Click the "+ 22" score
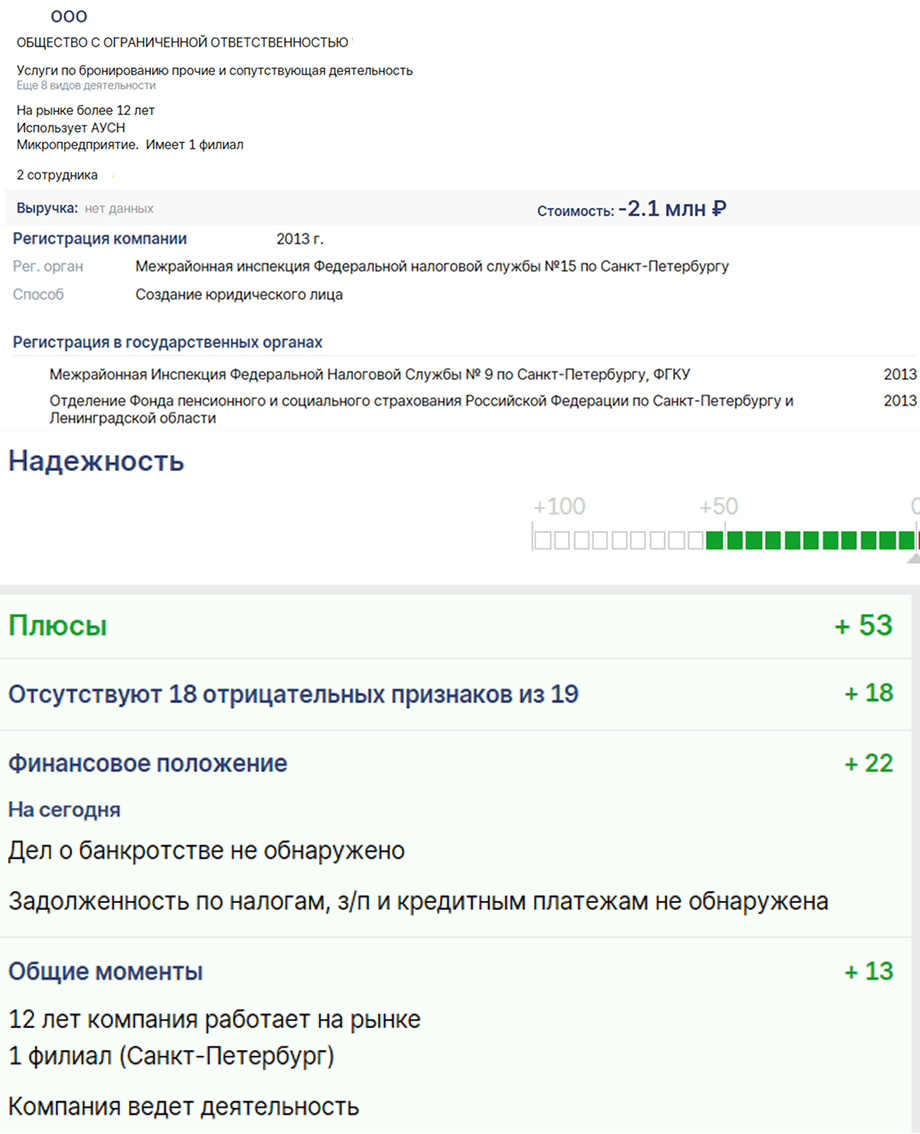This screenshot has width=920, height=1134. (x=869, y=764)
